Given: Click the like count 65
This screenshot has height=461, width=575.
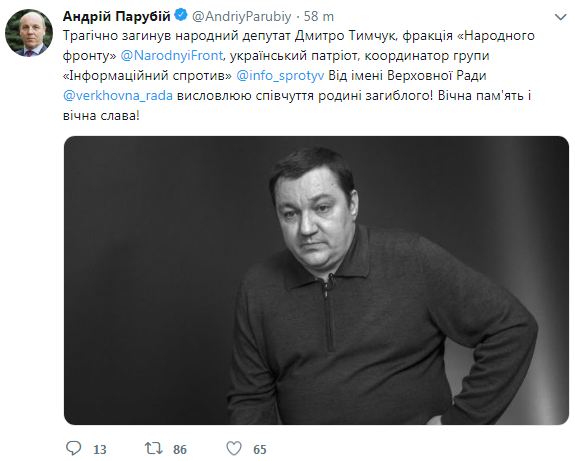Looking at the screenshot, I should (x=260, y=449).
